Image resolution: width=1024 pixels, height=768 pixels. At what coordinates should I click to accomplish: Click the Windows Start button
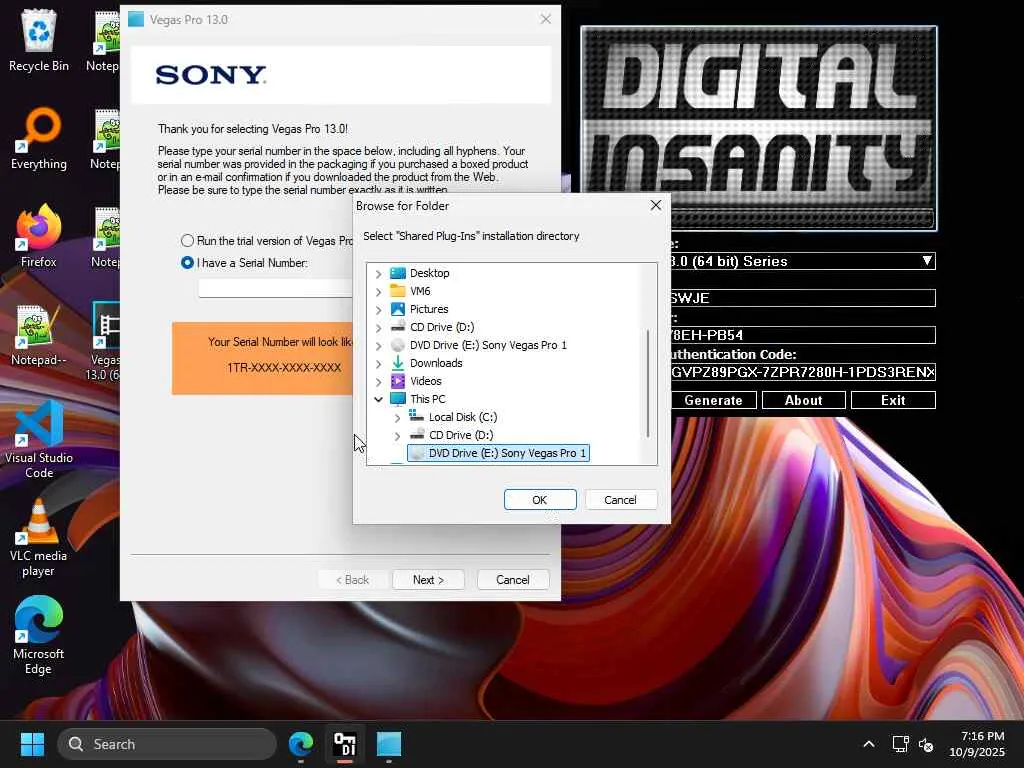click(32, 744)
